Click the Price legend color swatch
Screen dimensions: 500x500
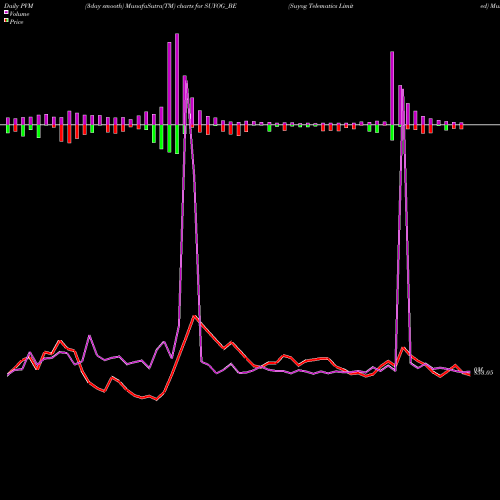[6, 21]
